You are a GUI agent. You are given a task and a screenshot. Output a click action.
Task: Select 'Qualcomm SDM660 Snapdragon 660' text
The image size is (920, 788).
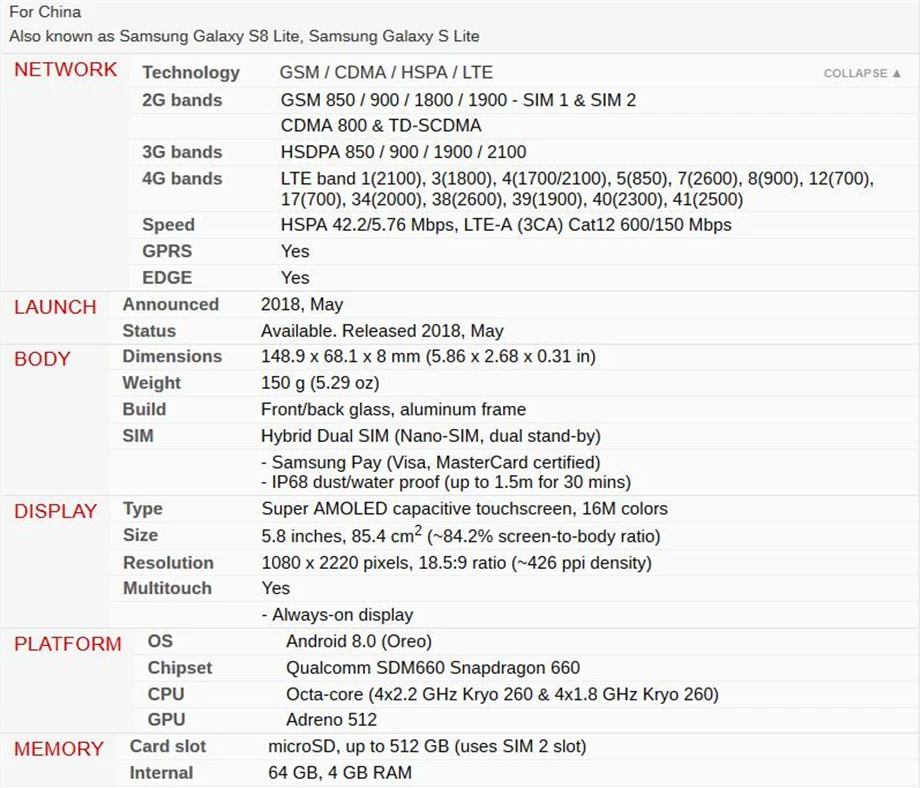click(432, 668)
